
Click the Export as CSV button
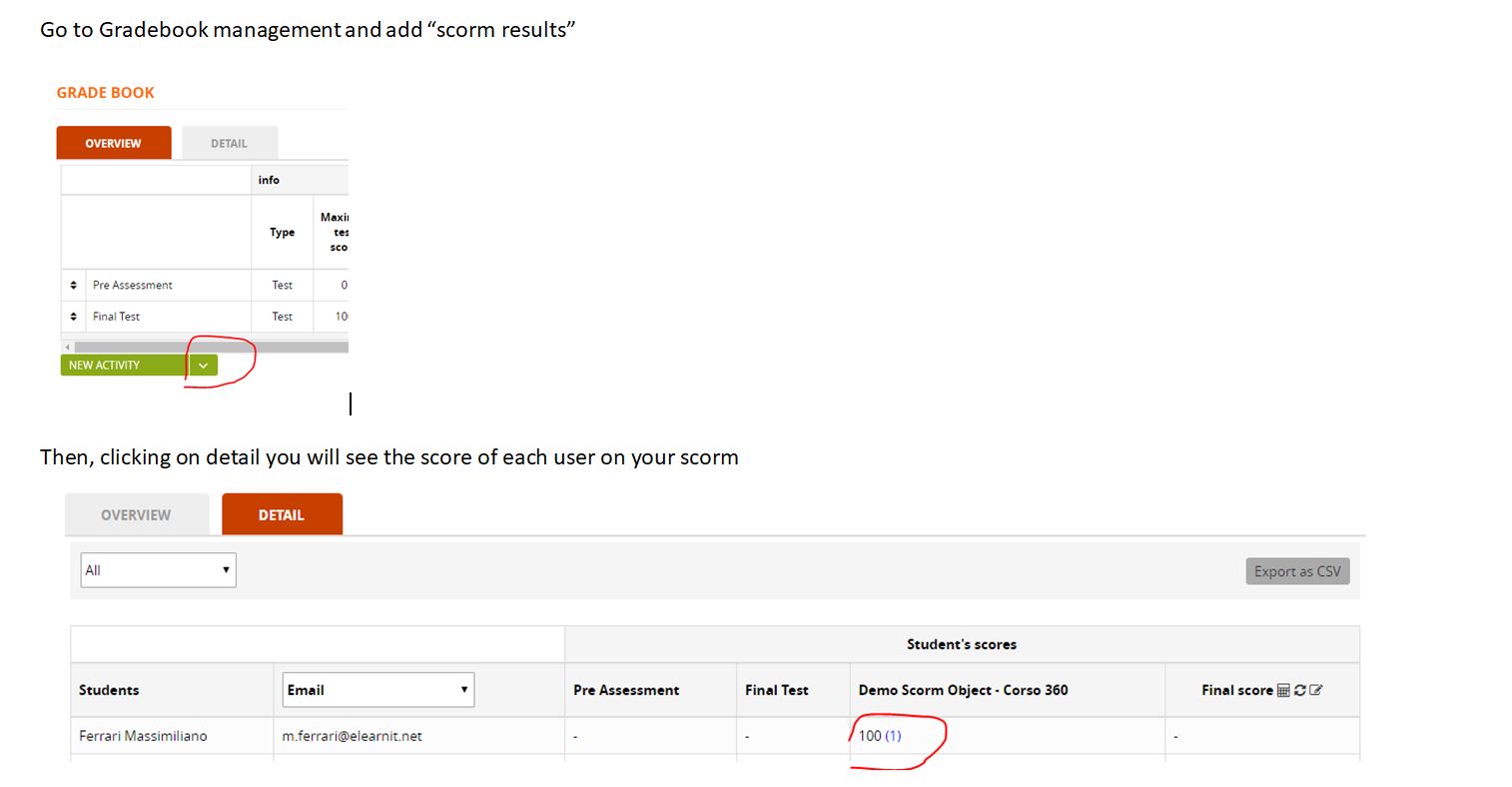click(1296, 571)
